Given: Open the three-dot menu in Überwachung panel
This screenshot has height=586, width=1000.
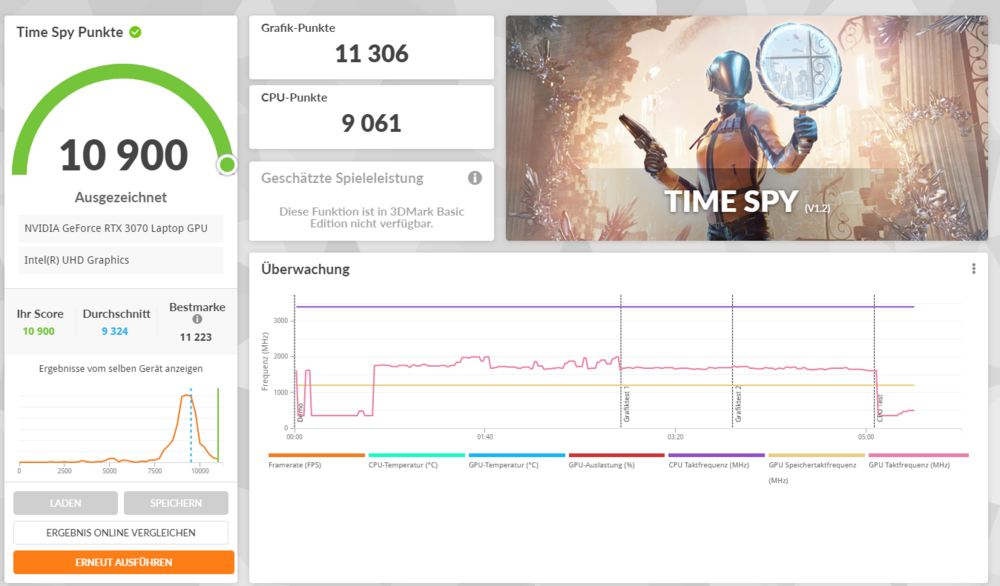Looking at the screenshot, I should point(973,269).
